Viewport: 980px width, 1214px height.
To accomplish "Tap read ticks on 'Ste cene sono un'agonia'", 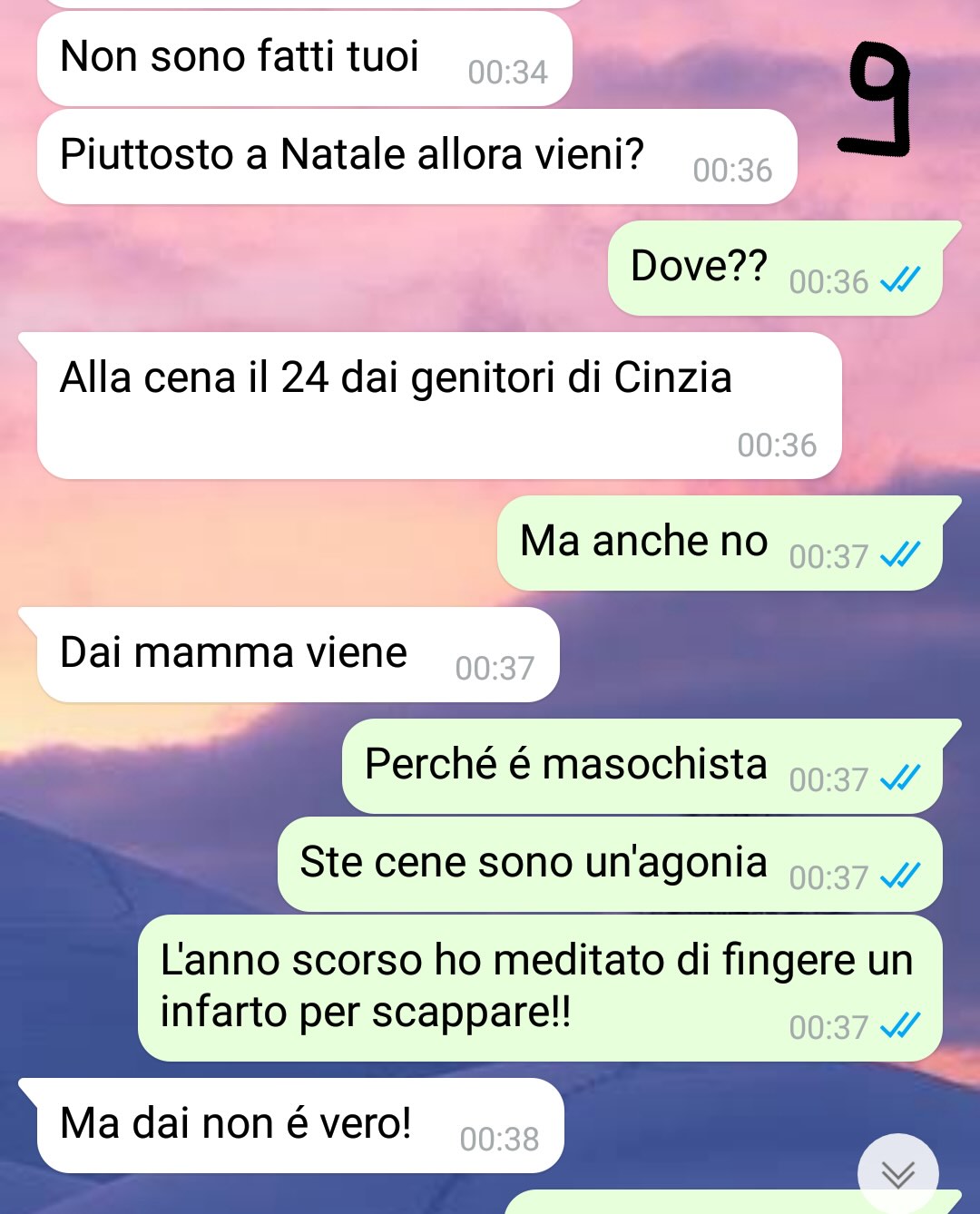I will pyautogui.click(x=900, y=876).
